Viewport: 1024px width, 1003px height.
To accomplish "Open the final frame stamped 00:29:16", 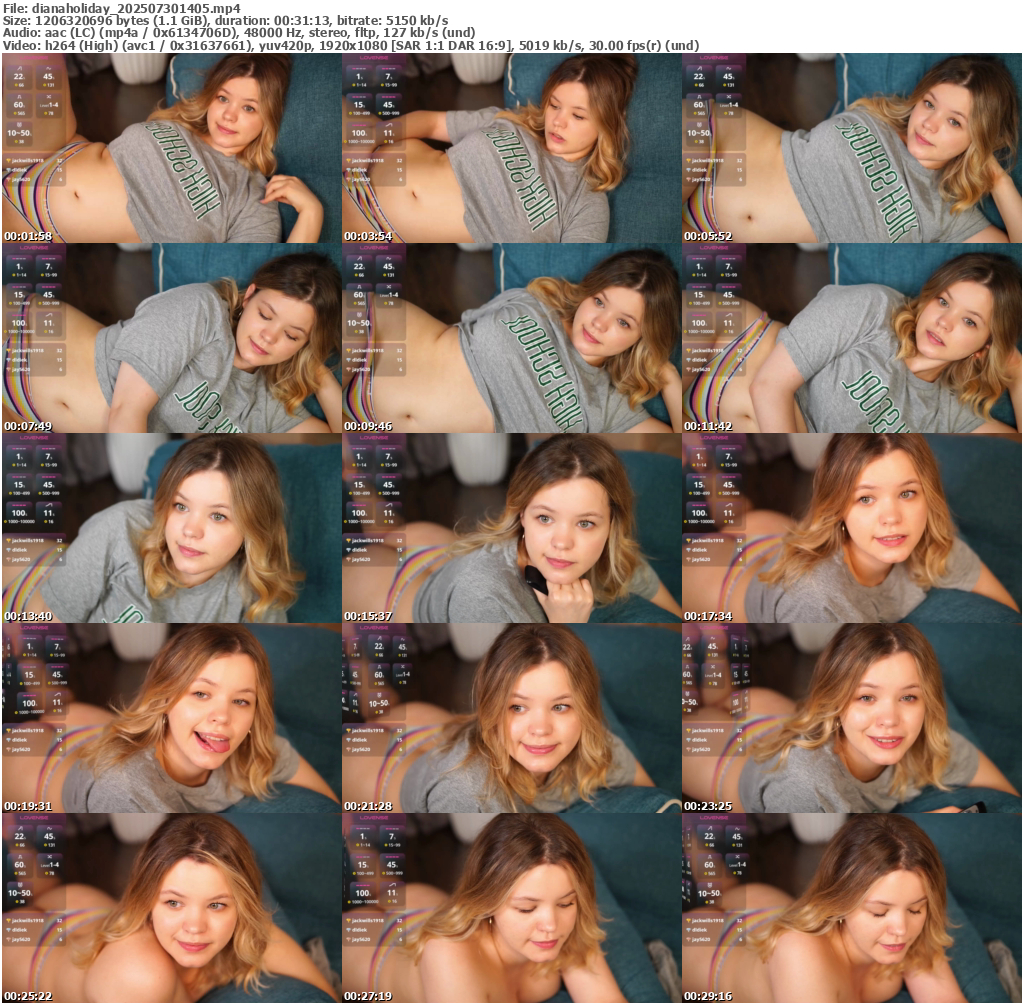I will tap(852, 908).
